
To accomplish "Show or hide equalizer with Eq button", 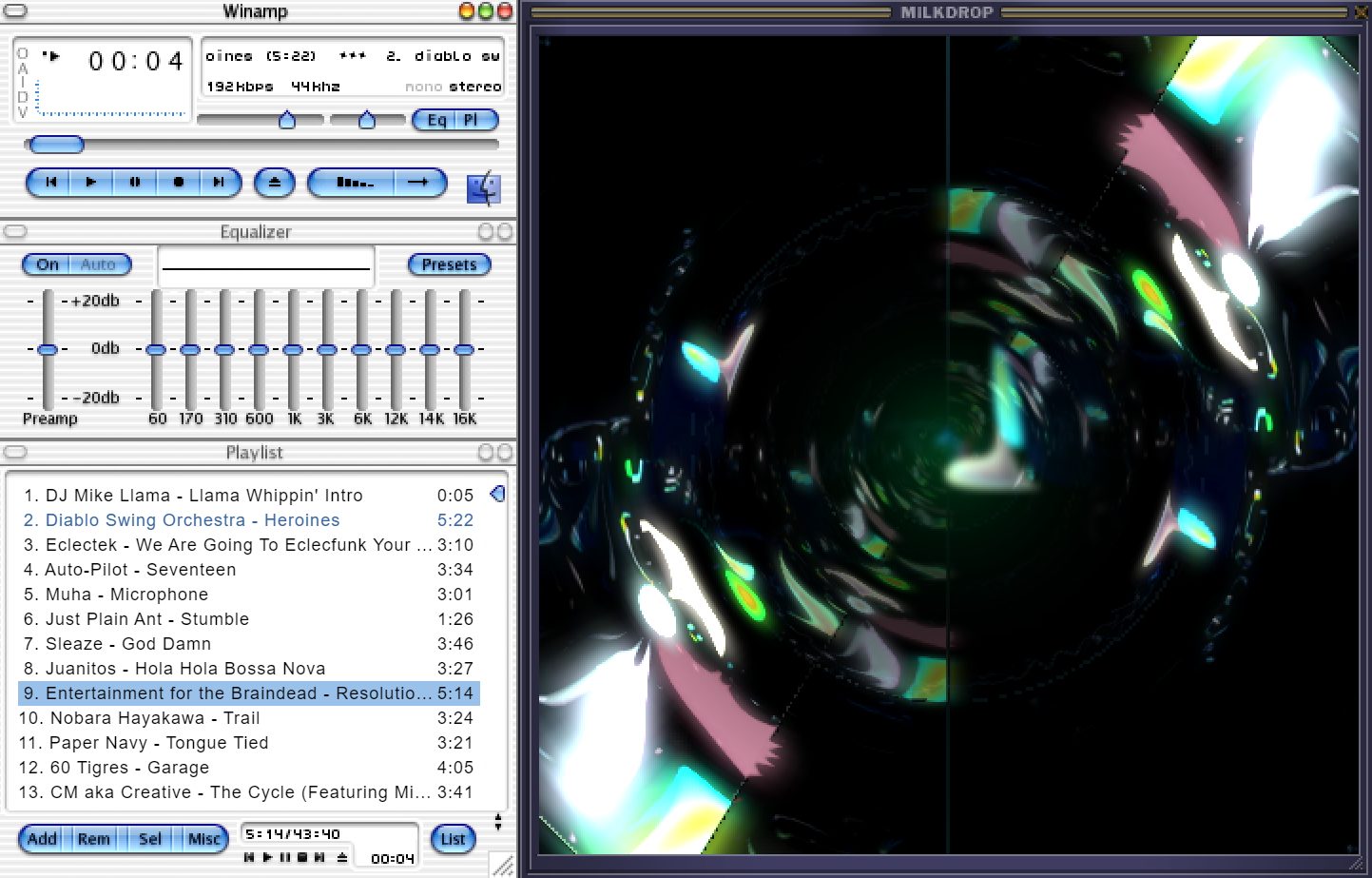I will pyautogui.click(x=436, y=120).
